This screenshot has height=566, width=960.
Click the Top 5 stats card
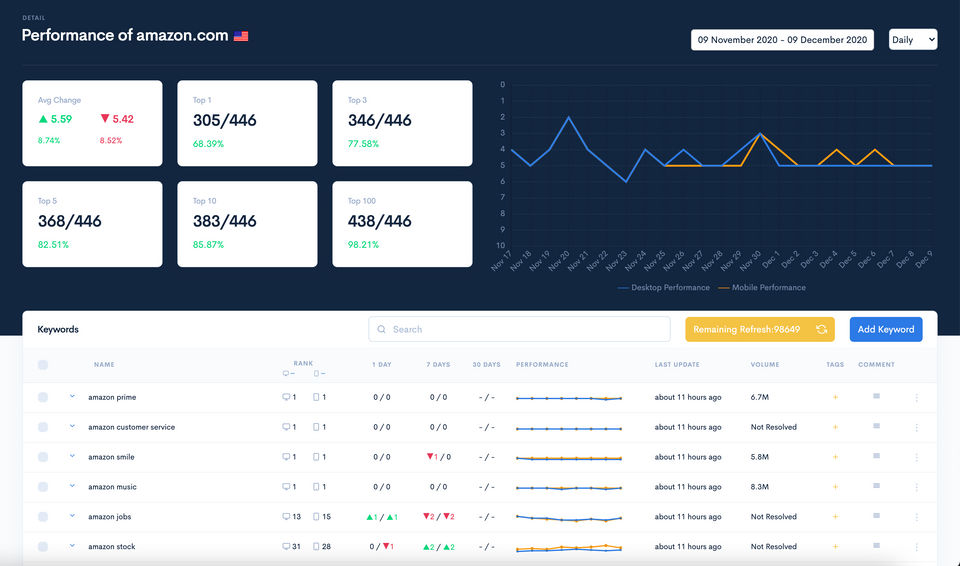tap(92, 224)
